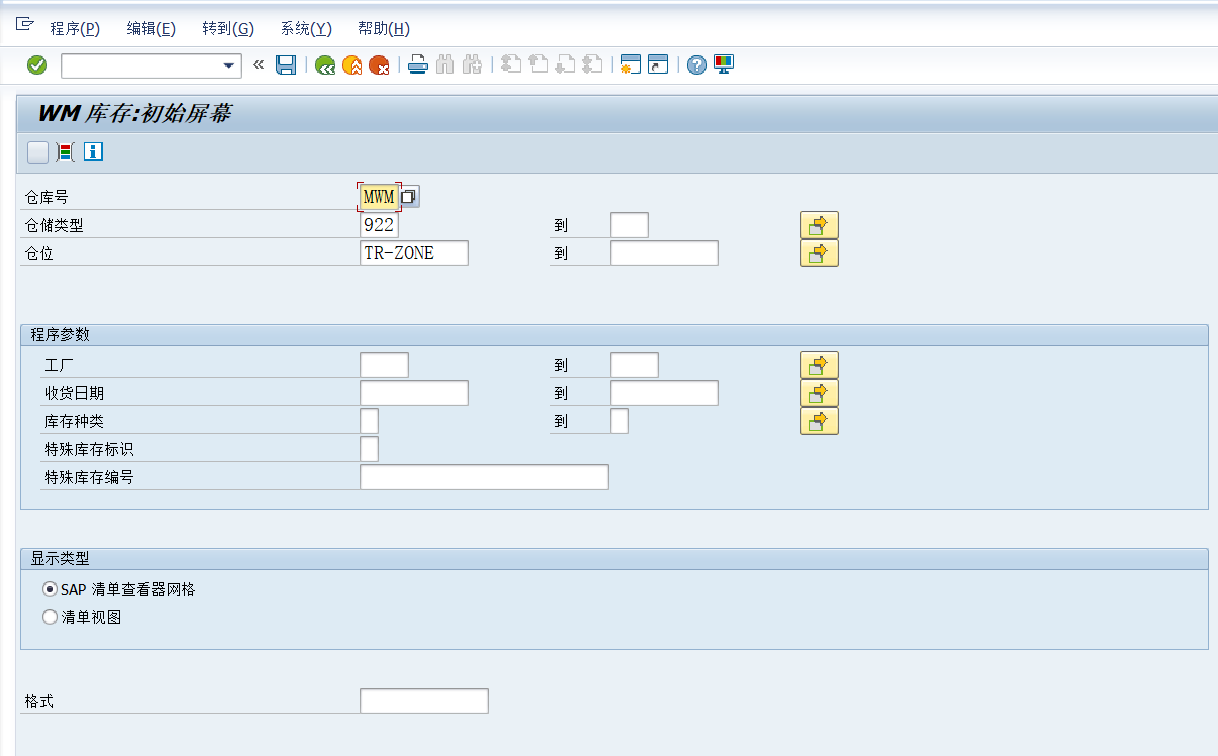Click the Next Page icon

click(x=566, y=65)
